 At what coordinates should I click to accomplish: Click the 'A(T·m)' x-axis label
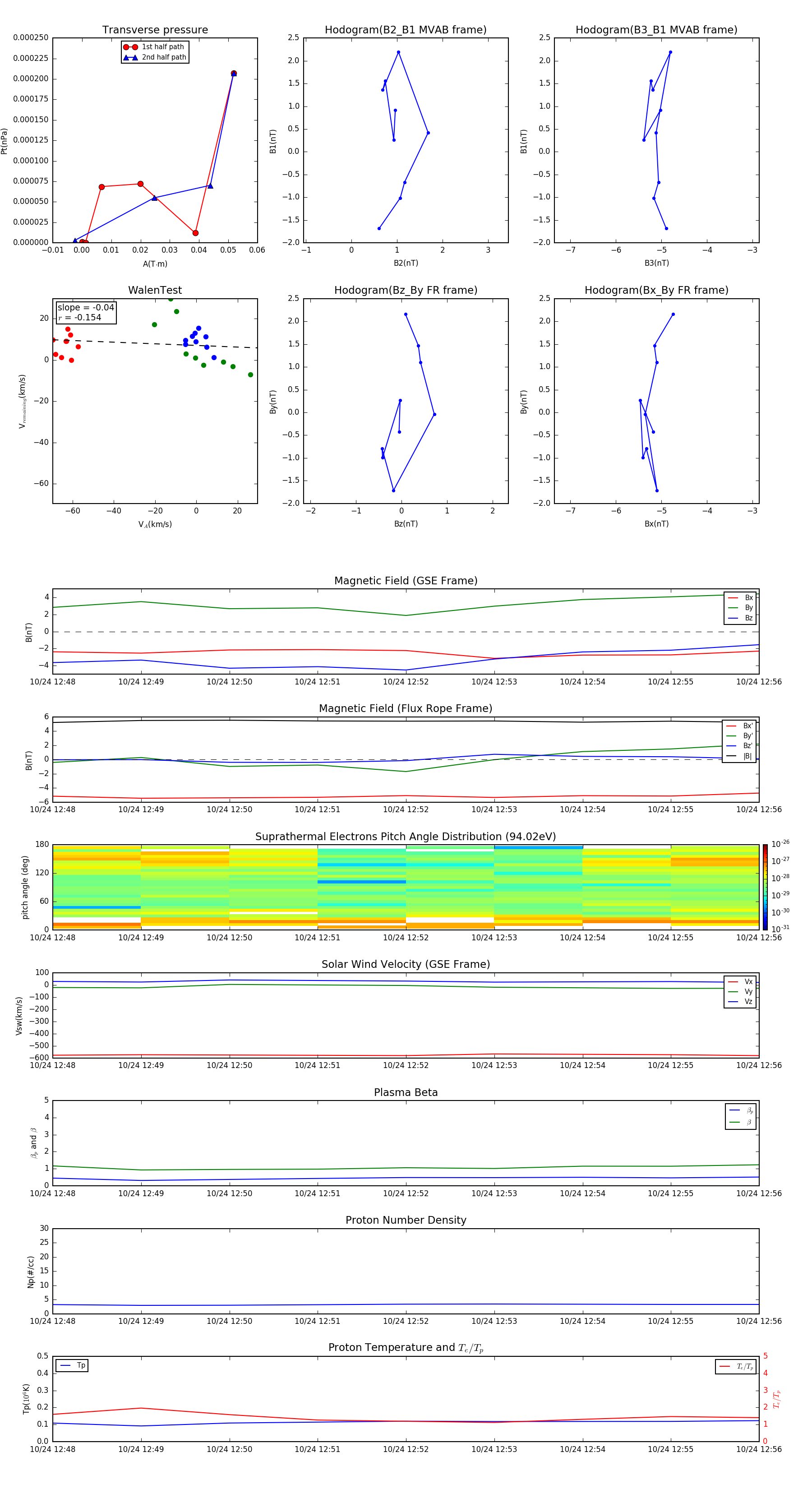coord(155,264)
